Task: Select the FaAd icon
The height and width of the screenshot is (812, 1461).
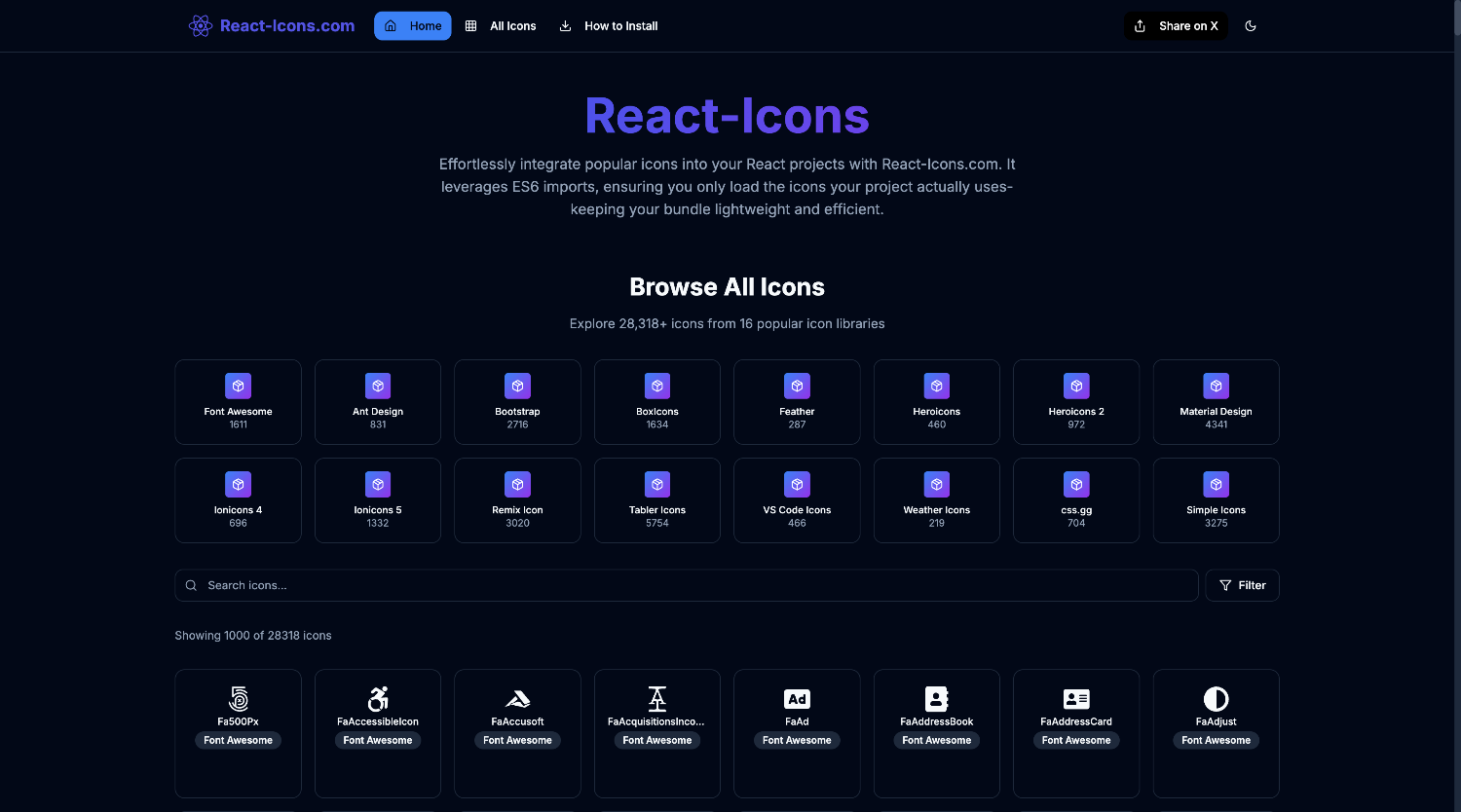Action: tap(797, 698)
